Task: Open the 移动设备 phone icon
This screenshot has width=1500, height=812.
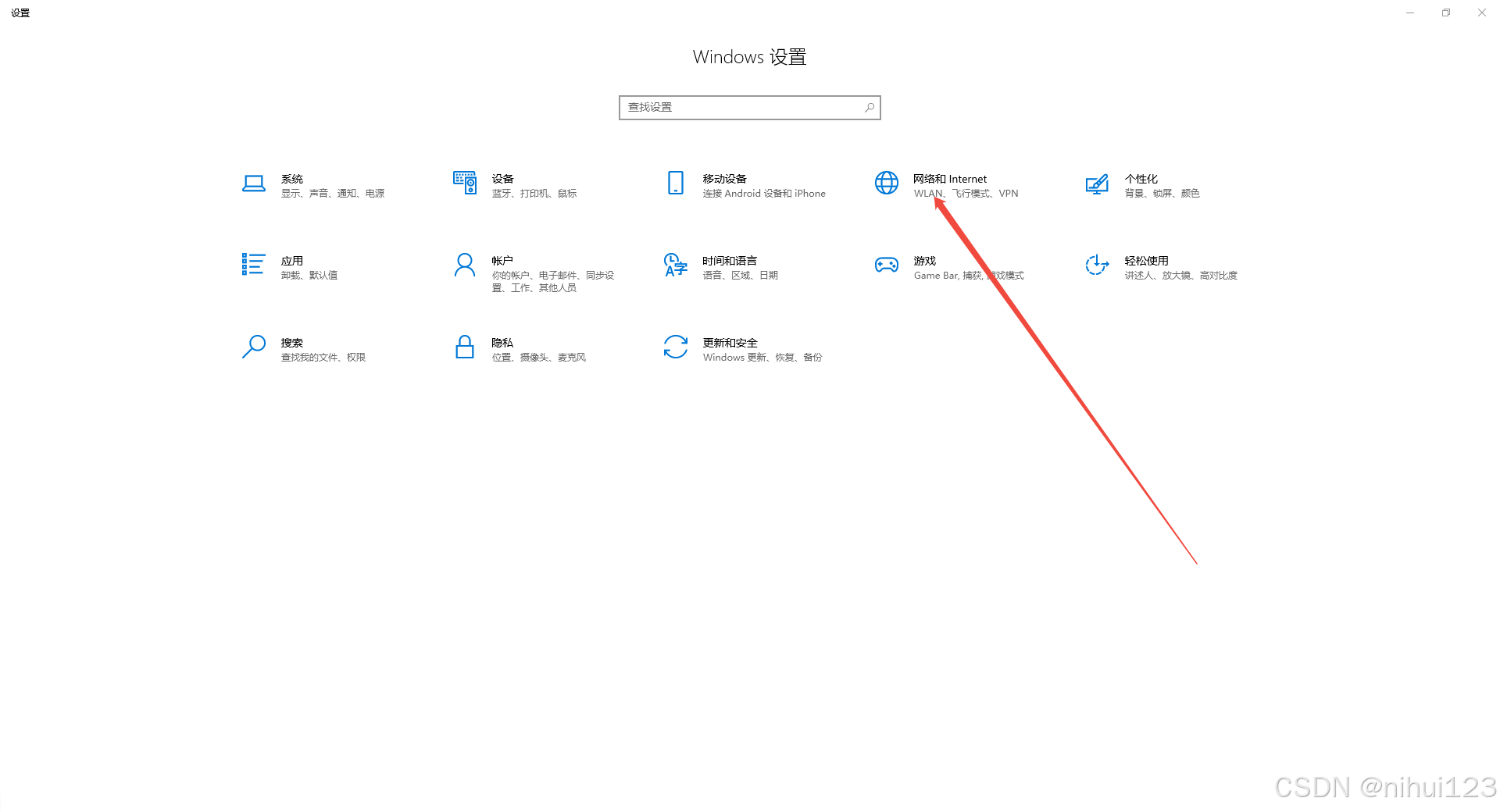Action: [x=676, y=183]
